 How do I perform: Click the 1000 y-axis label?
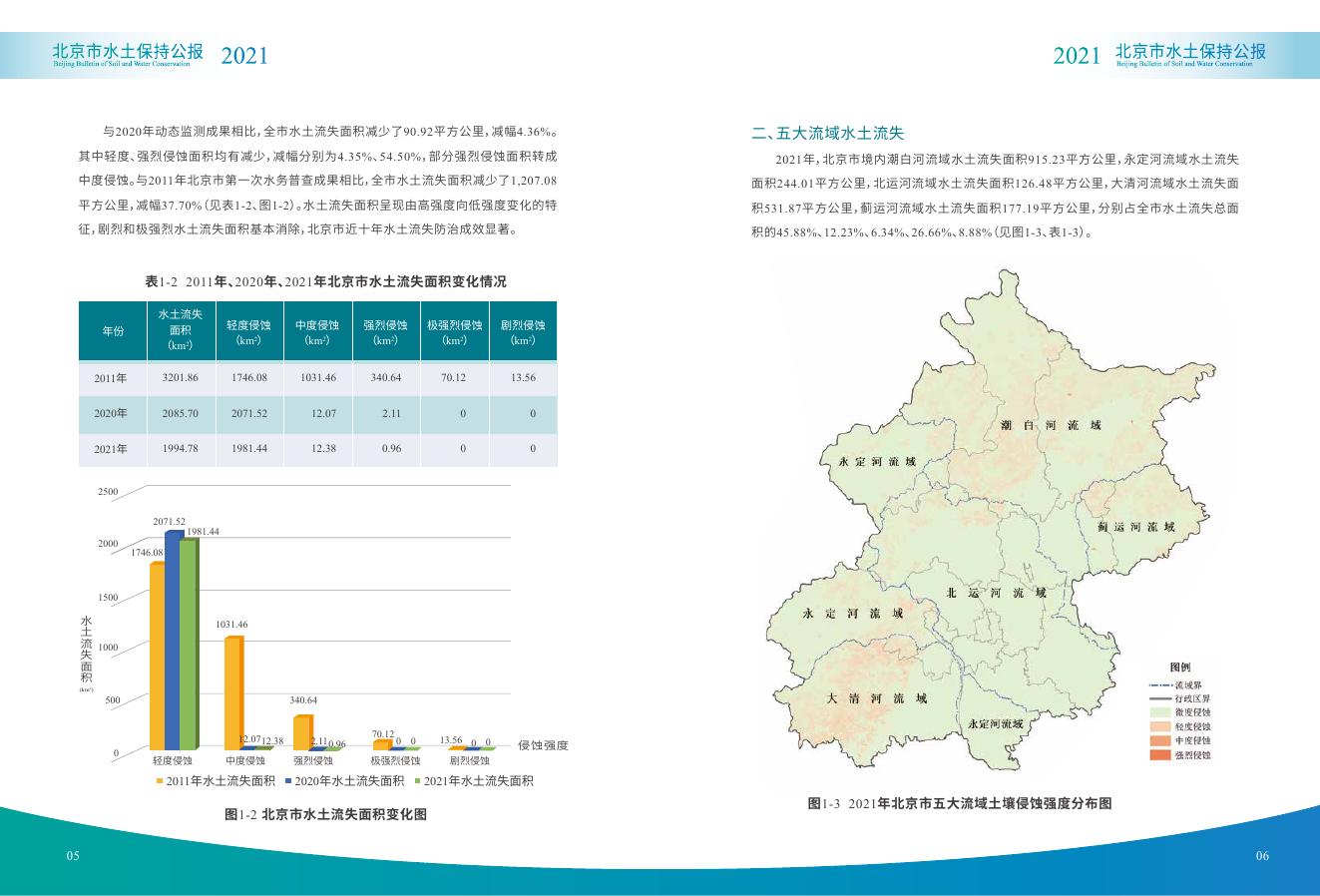(108, 648)
